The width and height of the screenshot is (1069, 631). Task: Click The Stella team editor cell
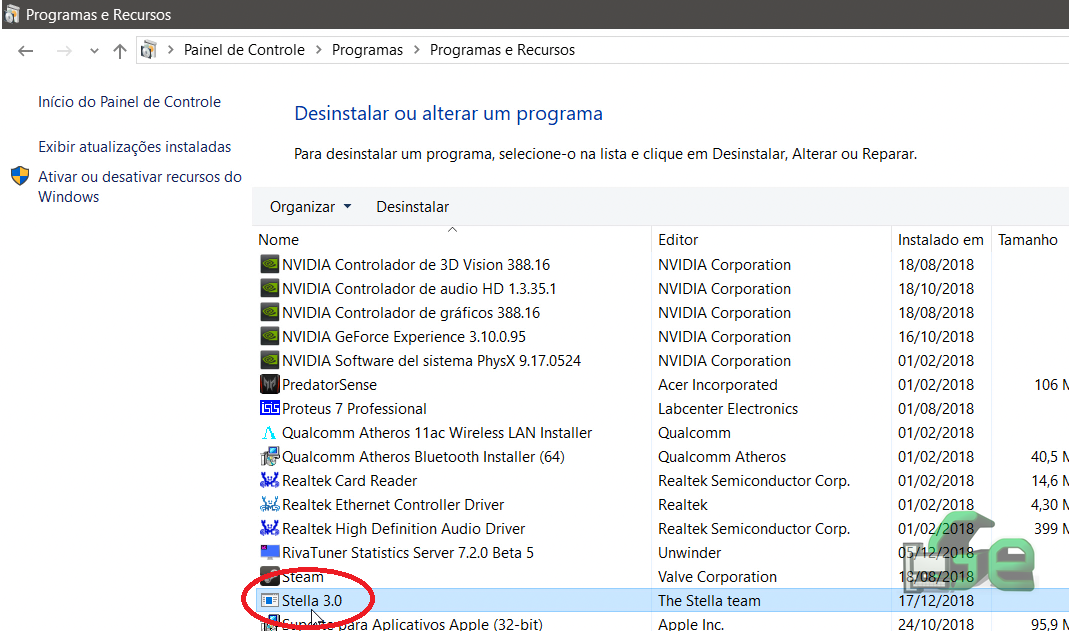pyautogui.click(x=709, y=600)
